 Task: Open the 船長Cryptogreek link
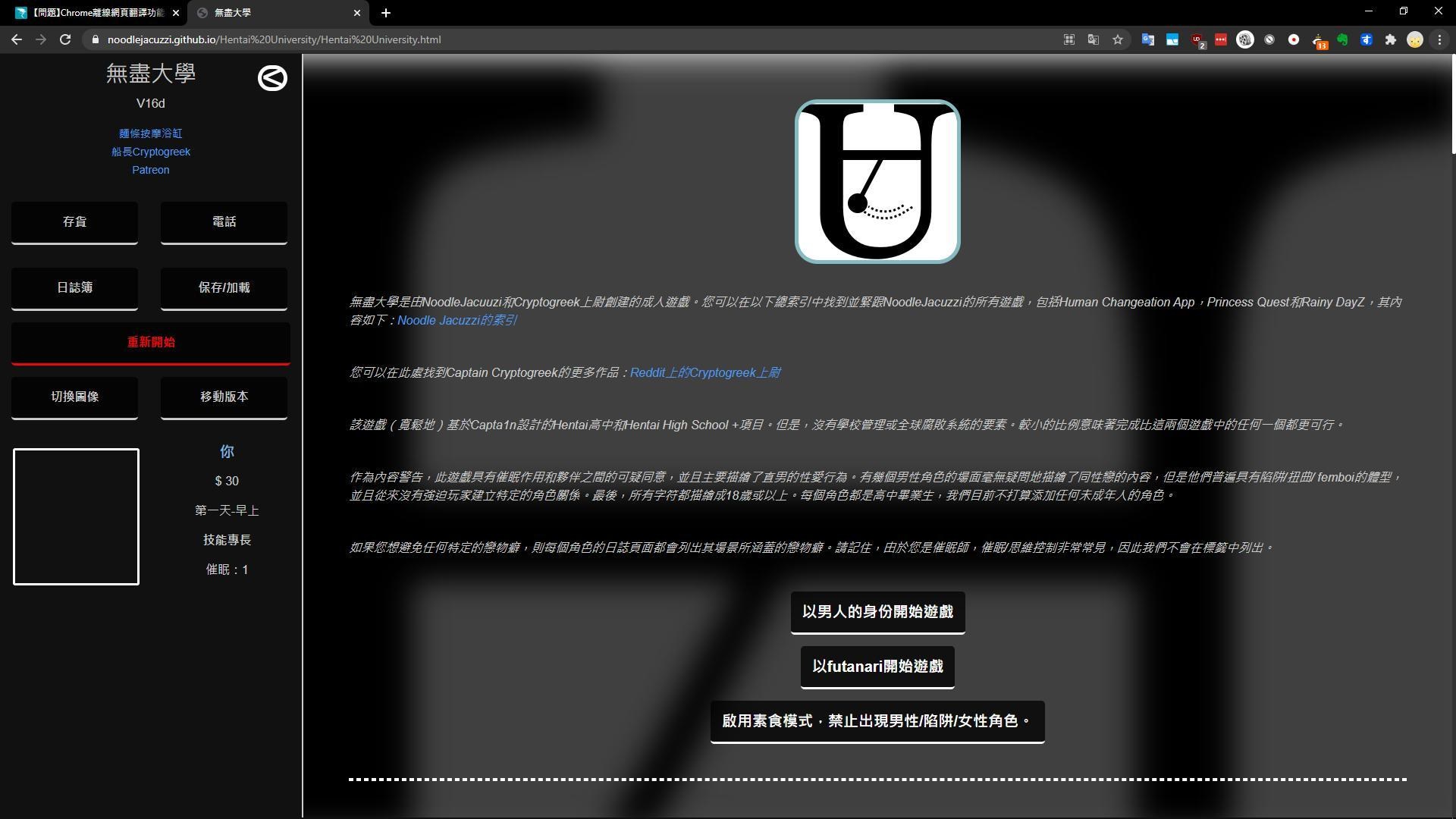tap(151, 152)
